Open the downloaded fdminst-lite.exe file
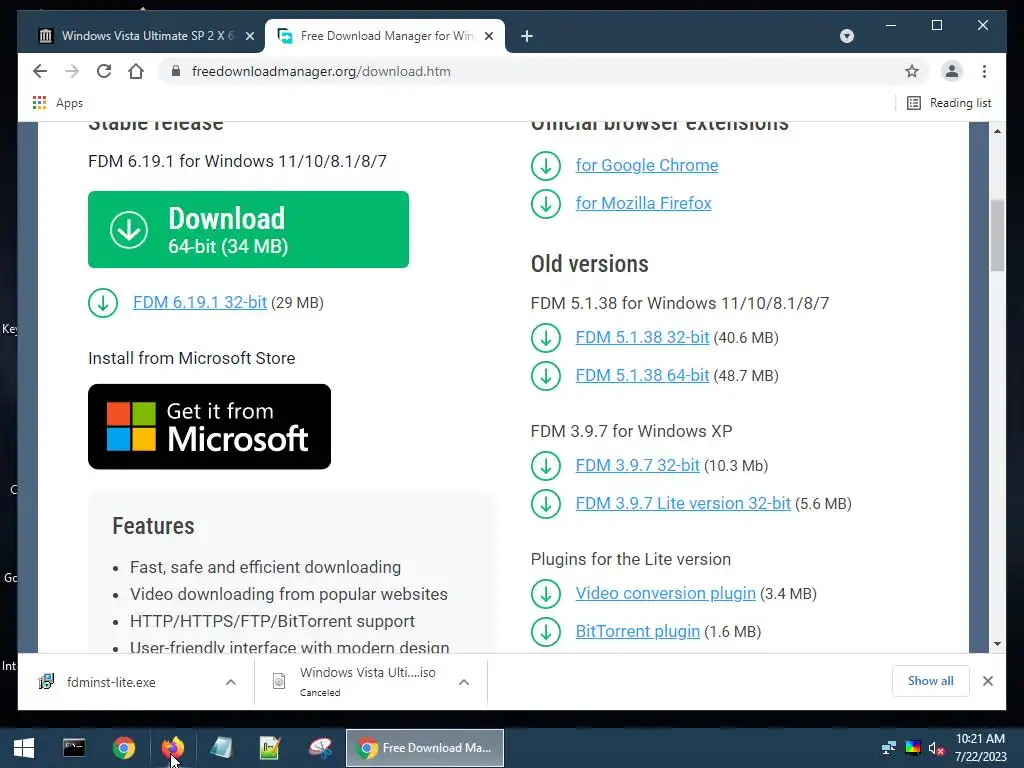The height and width of the screenshot is (768, 1024). pos(111,682)
